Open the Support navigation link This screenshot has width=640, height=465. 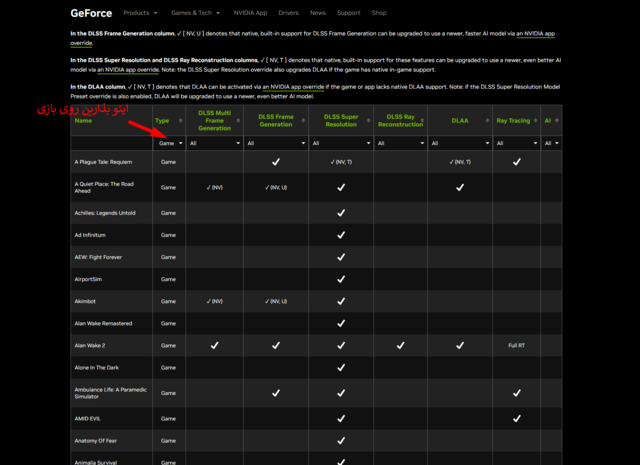(348, 13)
